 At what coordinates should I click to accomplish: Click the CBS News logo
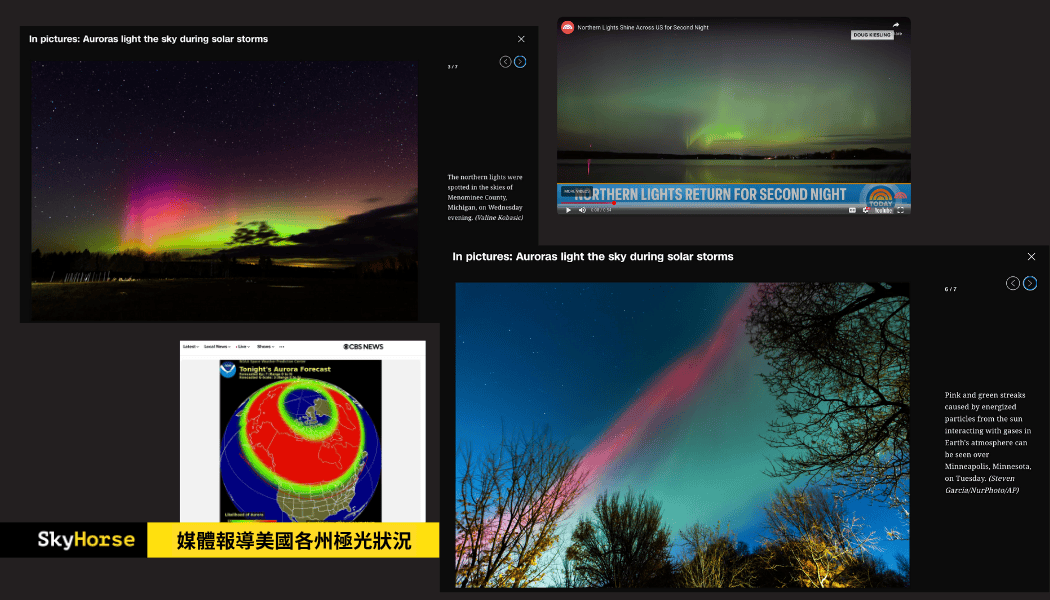click(x=363, y=347)
